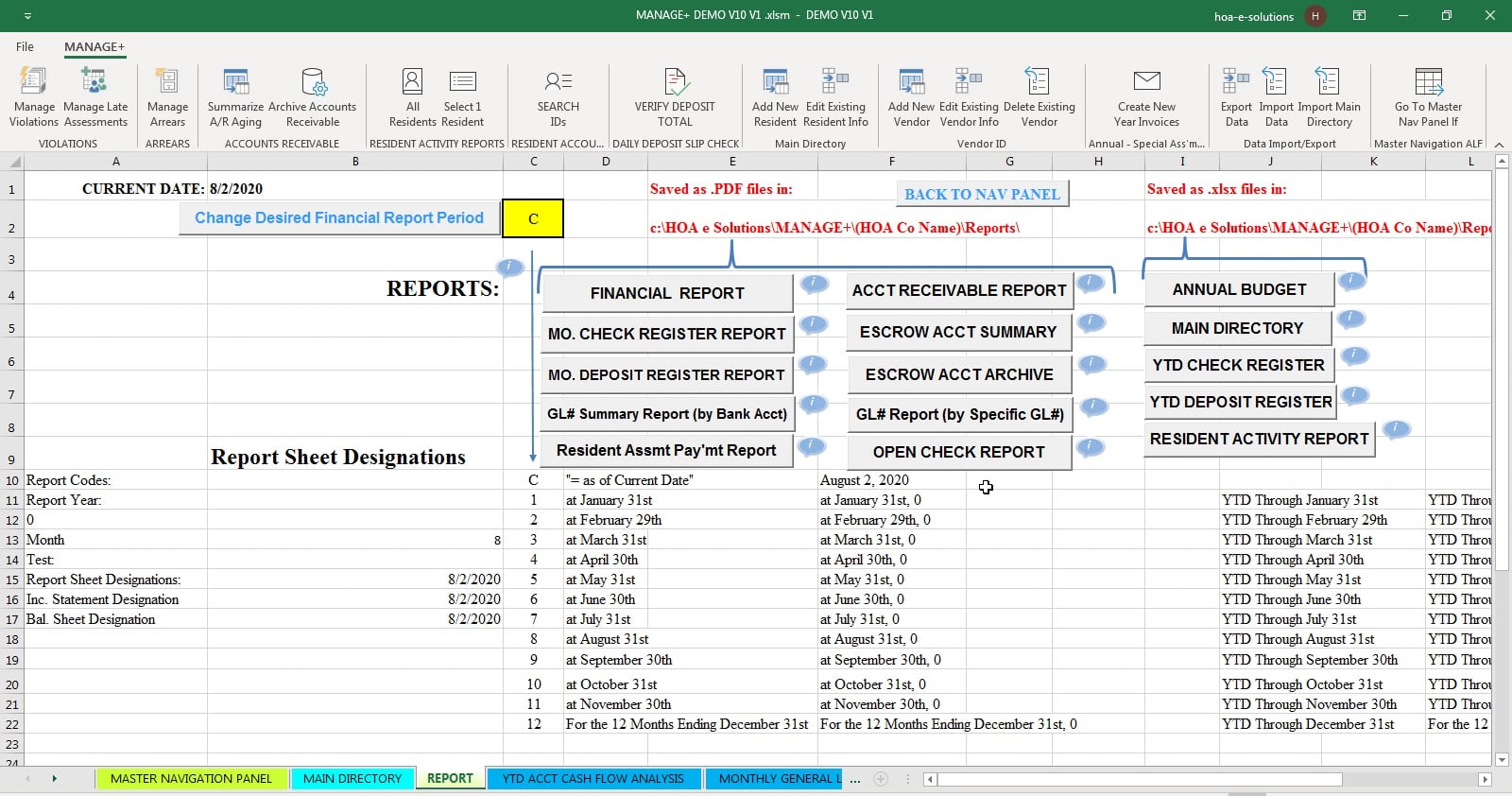
Task: Show info bubble beside Annual Budget
Action: [1352, 281]
